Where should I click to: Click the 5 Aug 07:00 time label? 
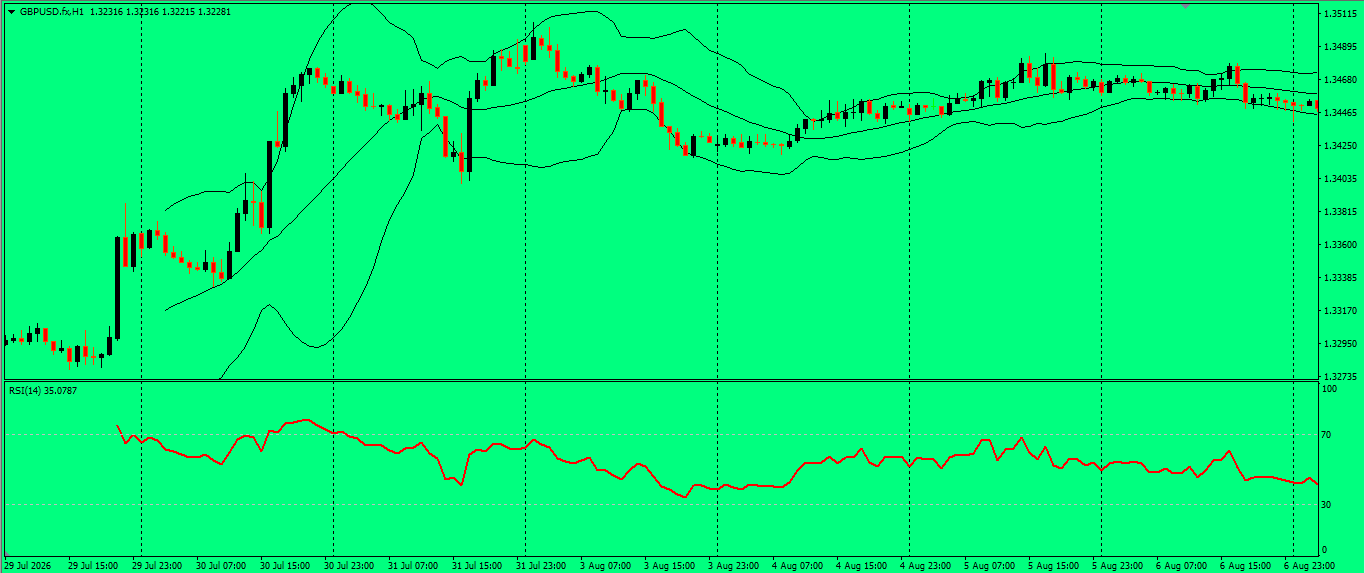tap(989, 566)
